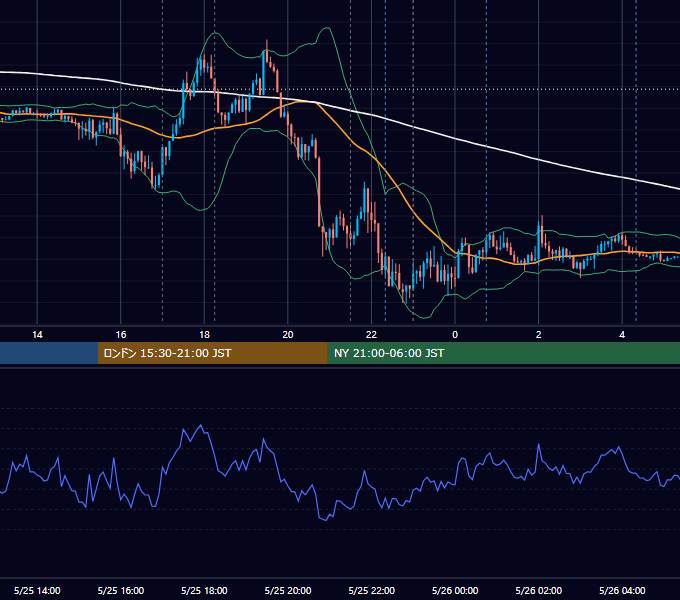Click the 18 hour axis label
The width and height of the screenshot is (680, 600).
[204, 335]
